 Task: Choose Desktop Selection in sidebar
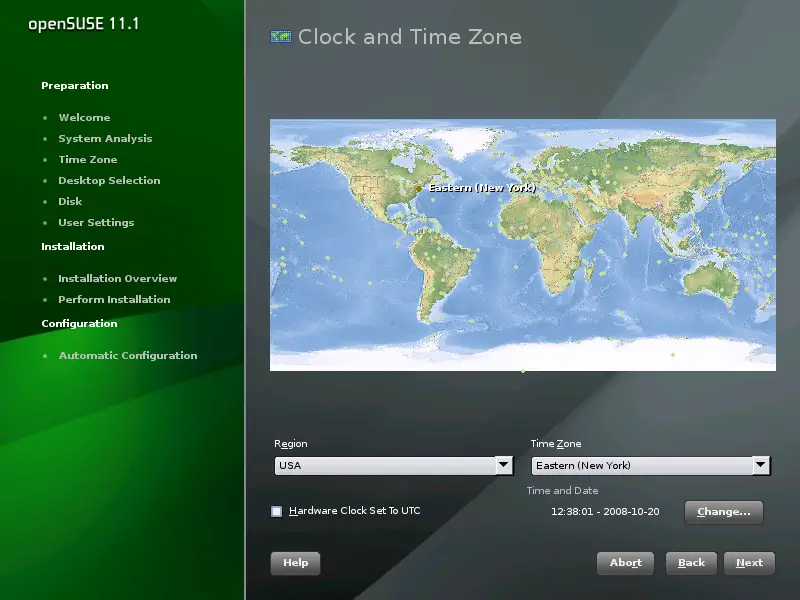[109, 181]
